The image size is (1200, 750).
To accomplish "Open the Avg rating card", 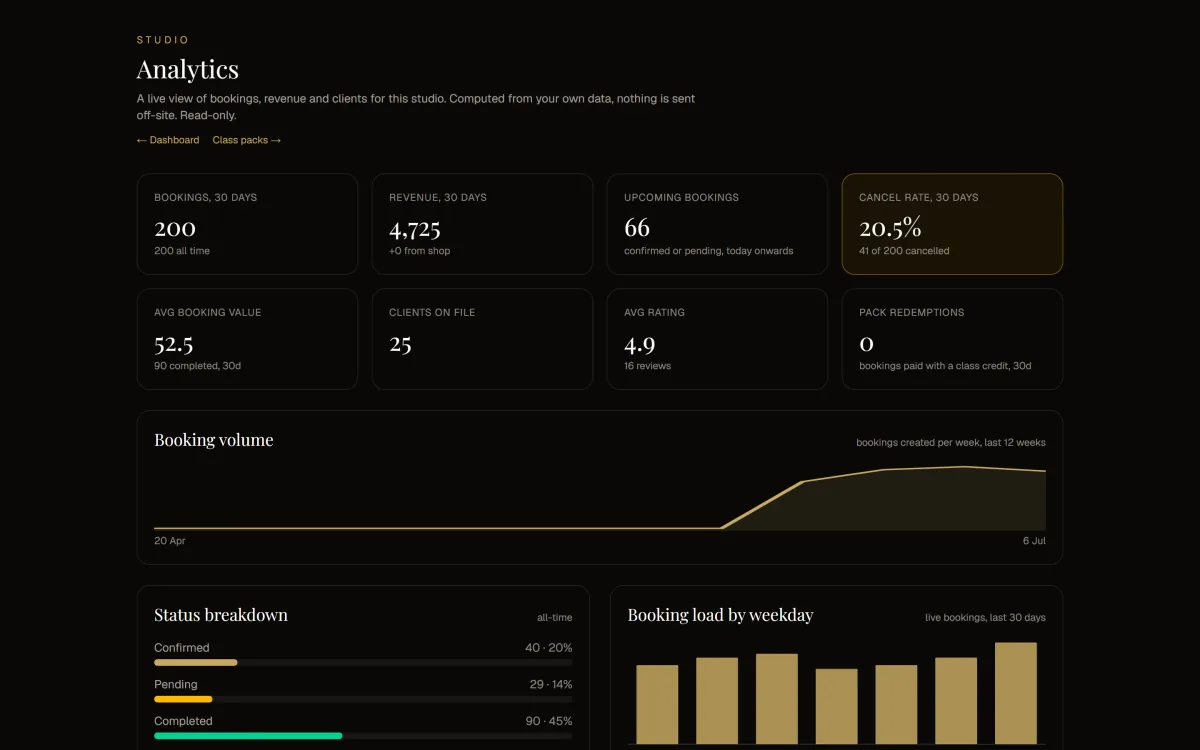I will pos(717,339).
